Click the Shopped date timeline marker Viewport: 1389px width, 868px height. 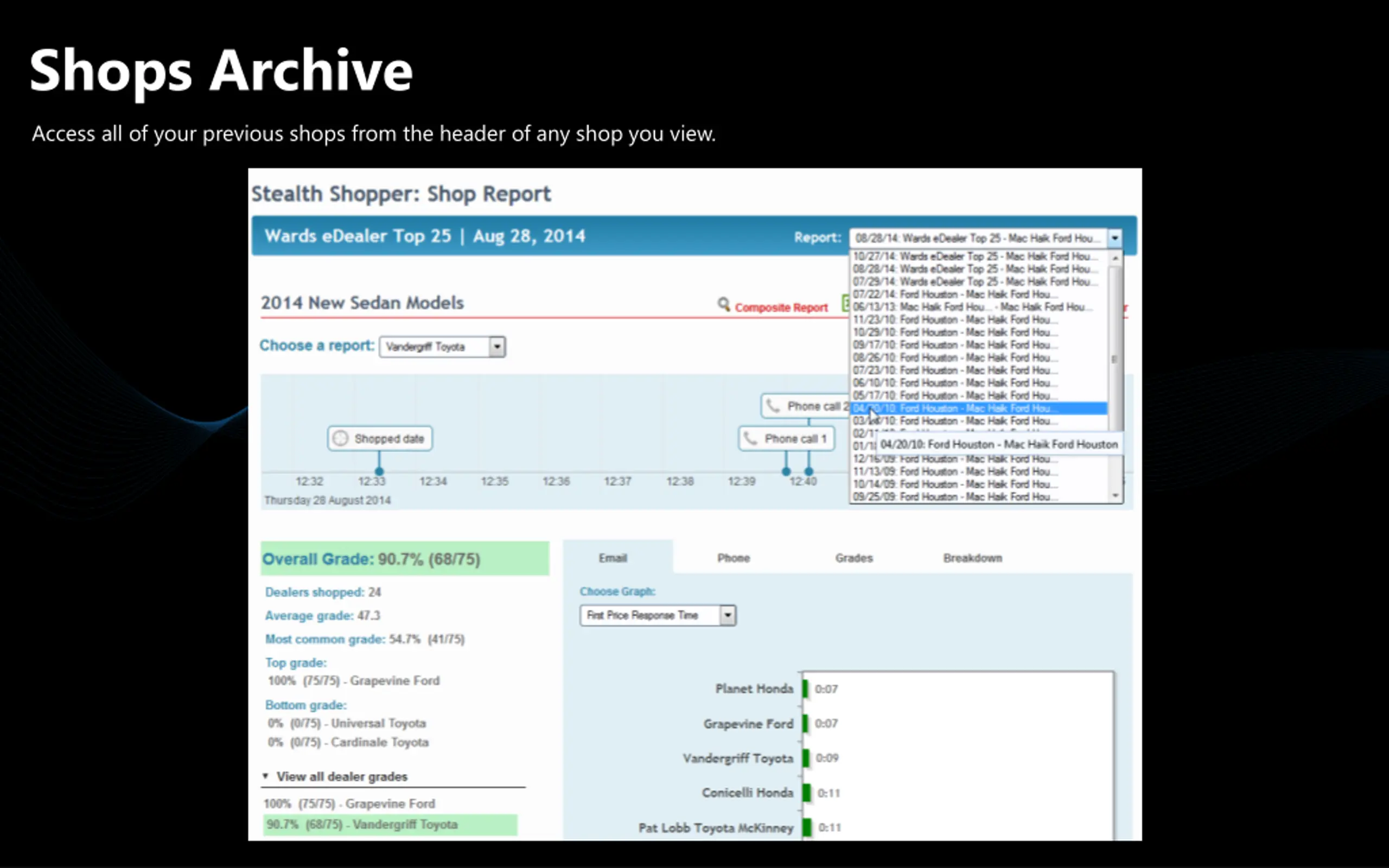click(380, 438)
